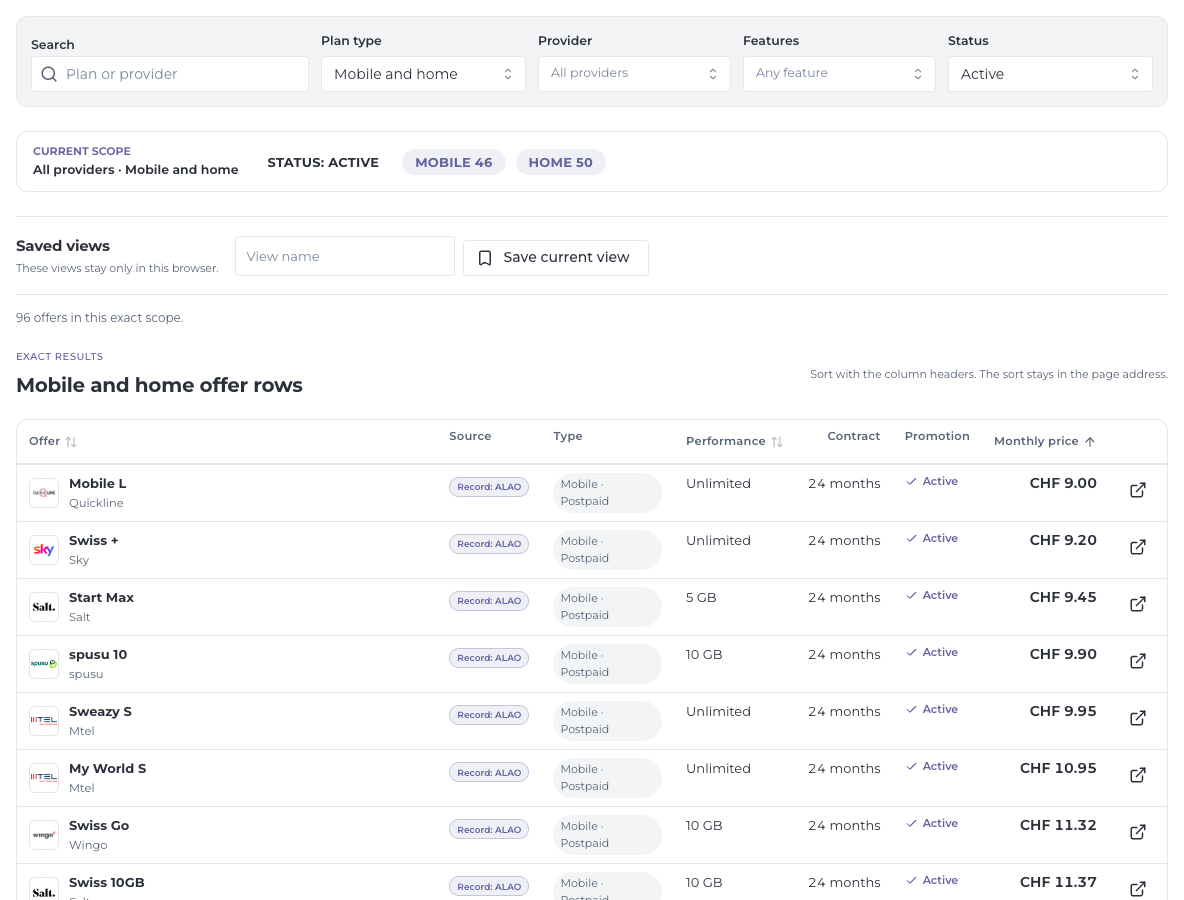Open external link for Sweazy S offer
Image resolution: width=1184 pixels, height=900 pixels.
[x=1137, y=718]
